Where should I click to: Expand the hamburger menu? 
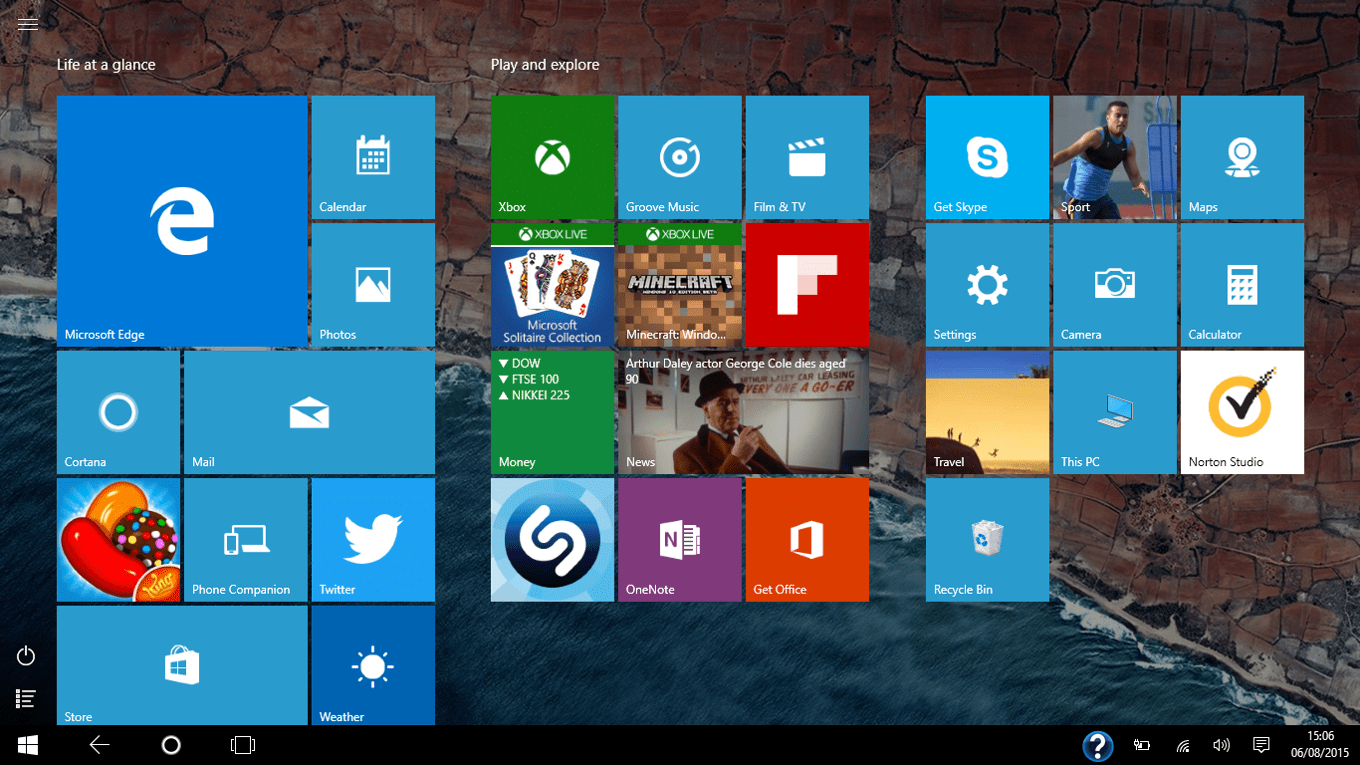click(28, 24)
